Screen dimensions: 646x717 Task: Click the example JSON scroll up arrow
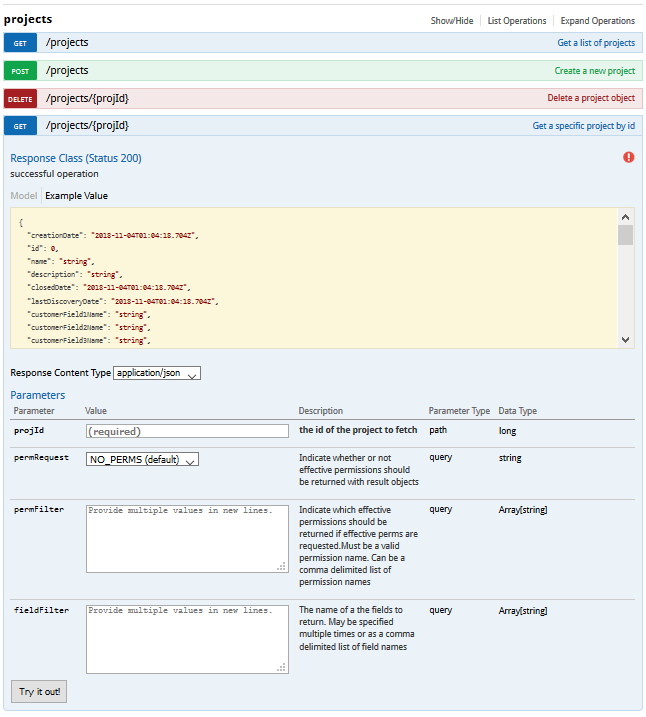click(625, 217)
